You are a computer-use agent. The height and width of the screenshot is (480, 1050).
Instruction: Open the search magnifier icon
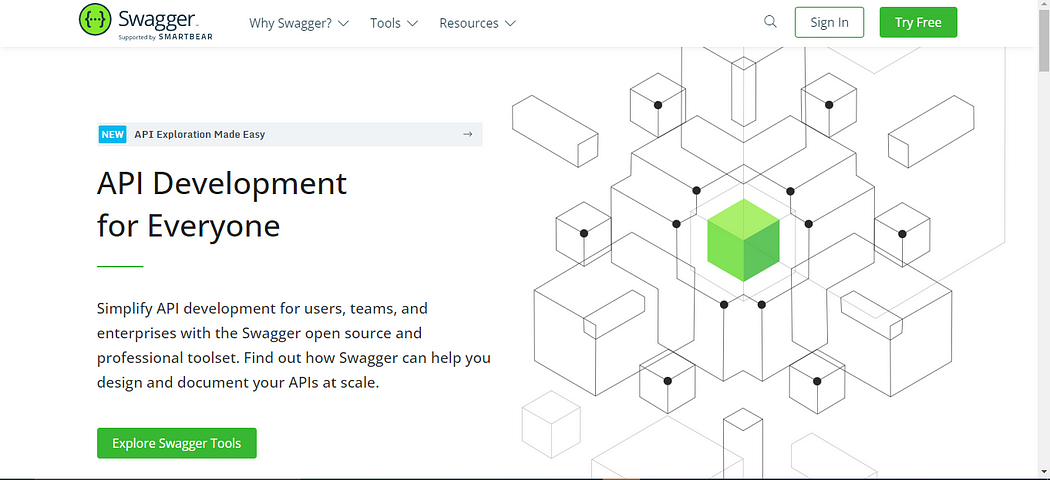(x=770, y=21)
